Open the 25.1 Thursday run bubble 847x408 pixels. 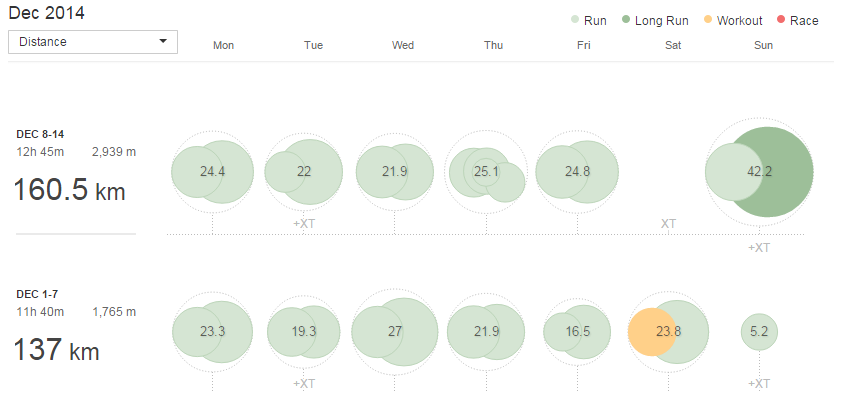click(486, 172)
